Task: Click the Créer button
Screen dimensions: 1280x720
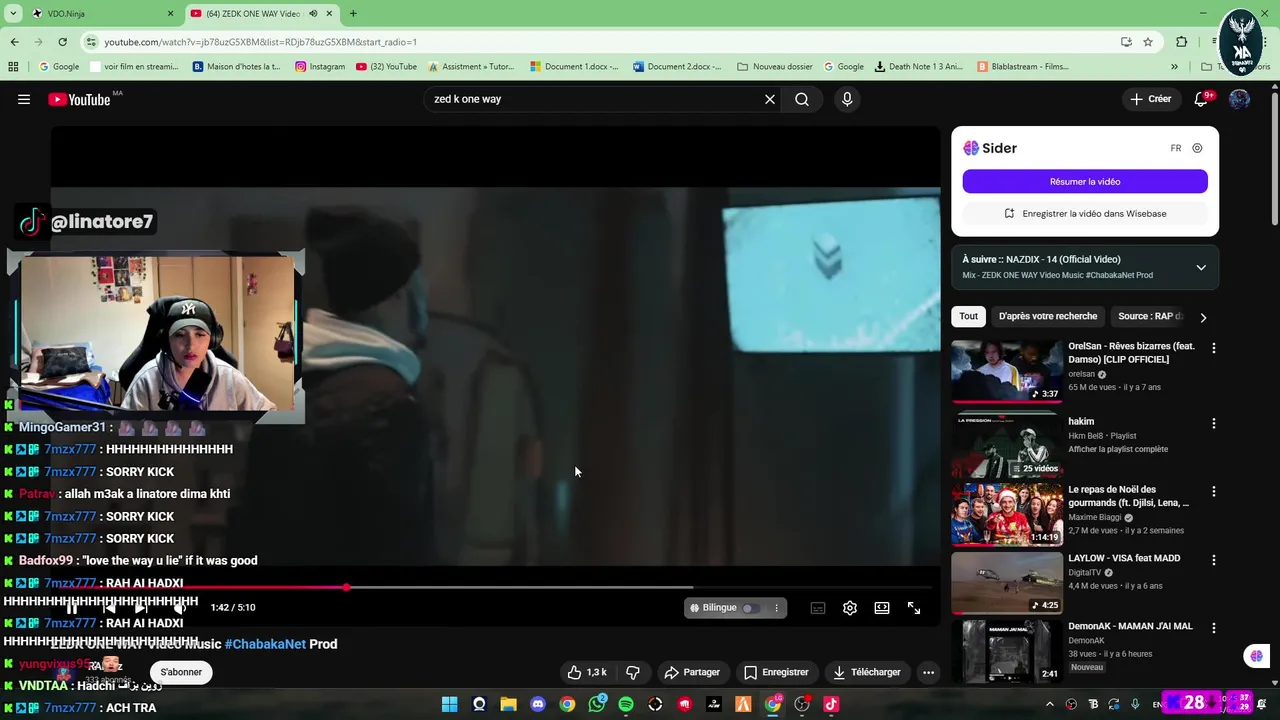Action: (1151, 99)
